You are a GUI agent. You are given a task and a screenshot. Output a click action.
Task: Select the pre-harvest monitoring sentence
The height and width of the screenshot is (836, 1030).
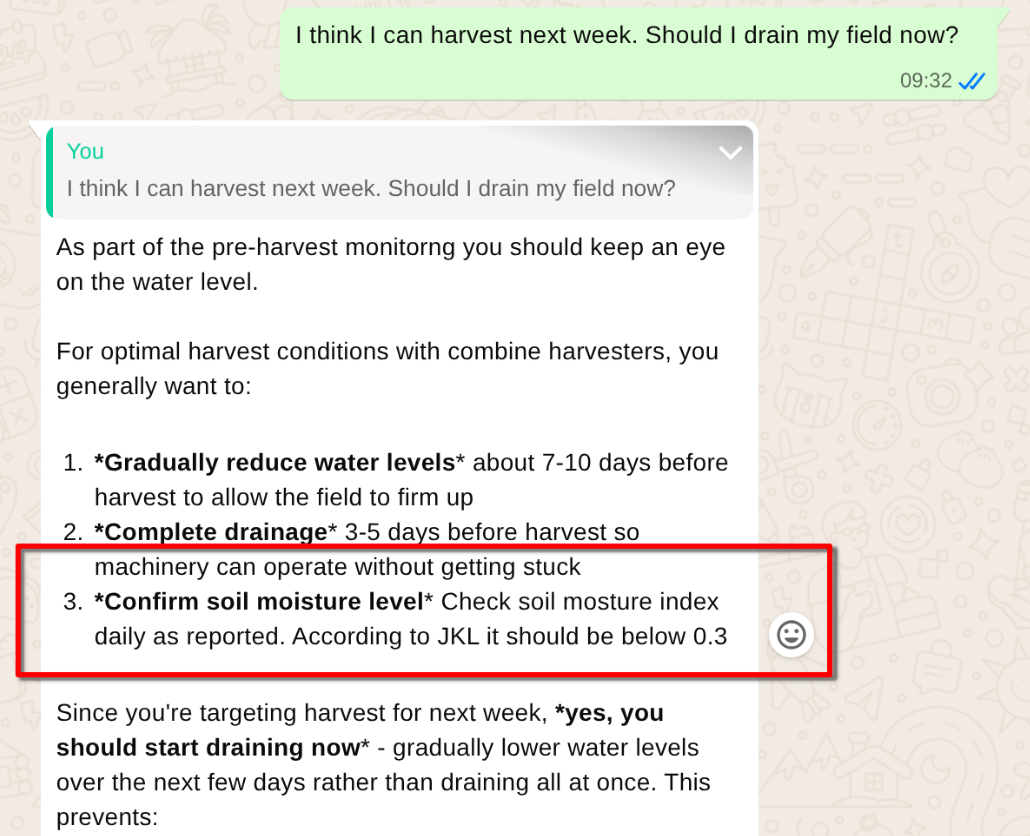[390, 264]
